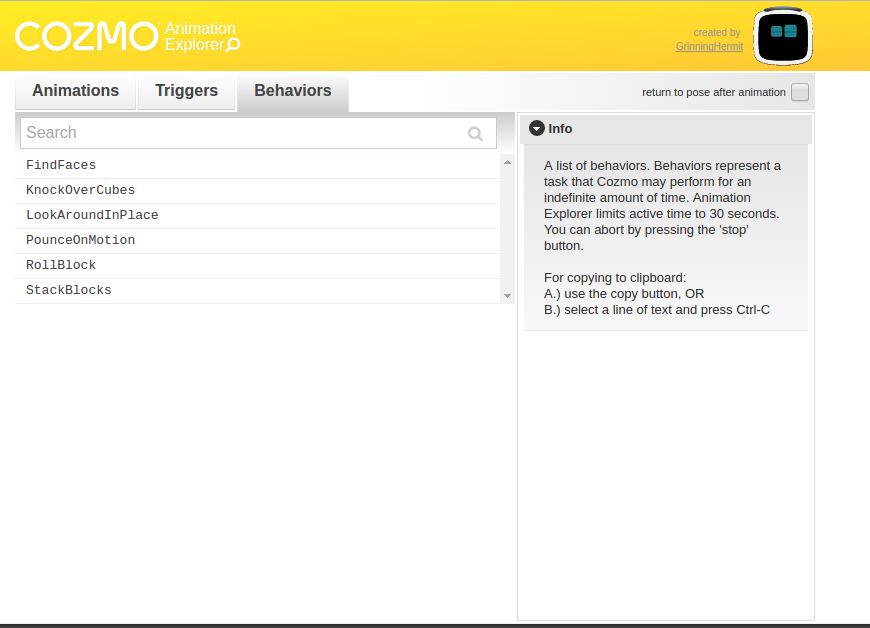Click the COZMO Animation Explorer logo
This screenshot has width=870, height=628.
click(127, 36)
